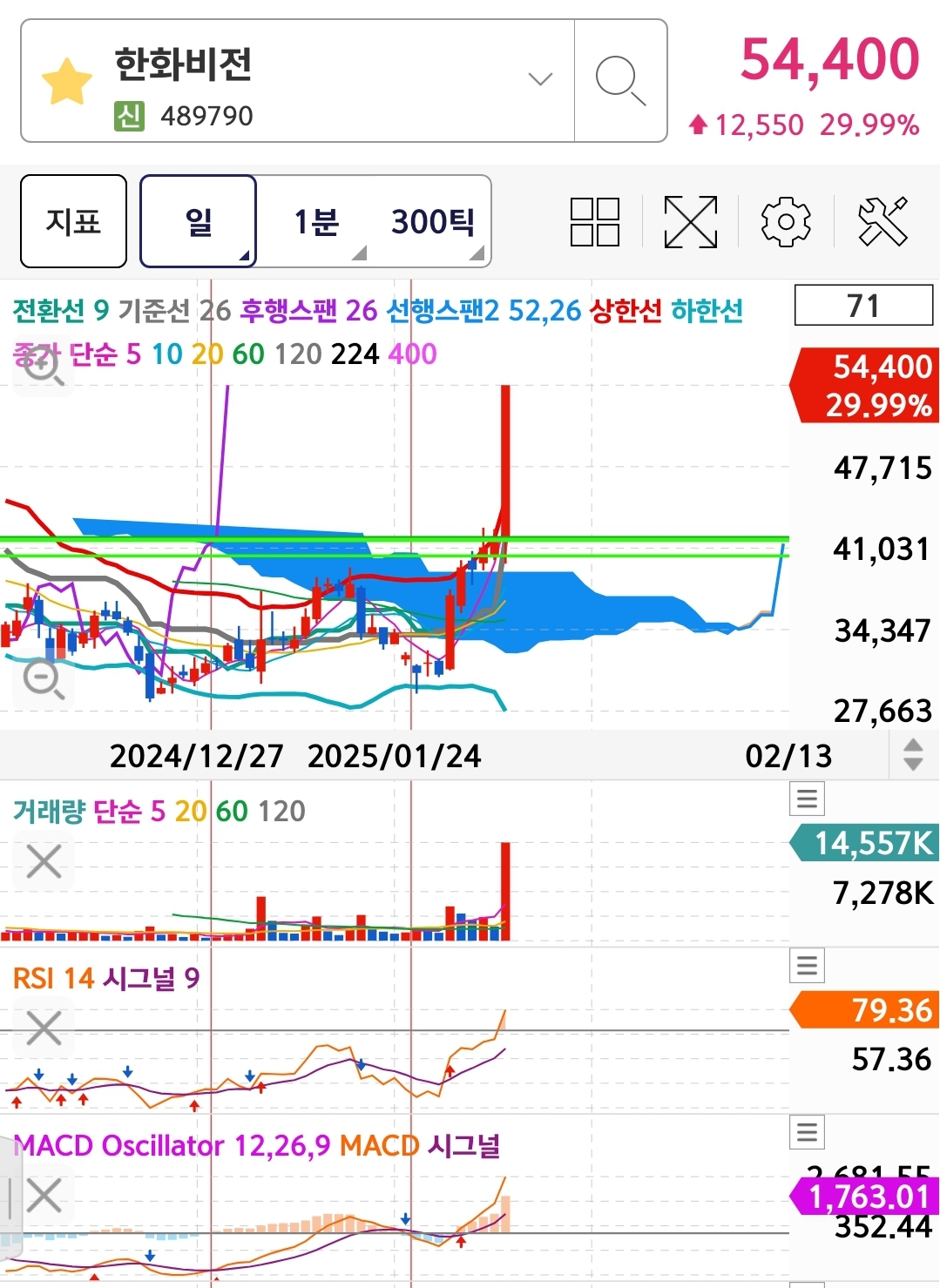Open the volume panel menu icon
Image resolution: width=940 pixels, height=1288 pixels.
pyautogui.click(x=807, y=799)
